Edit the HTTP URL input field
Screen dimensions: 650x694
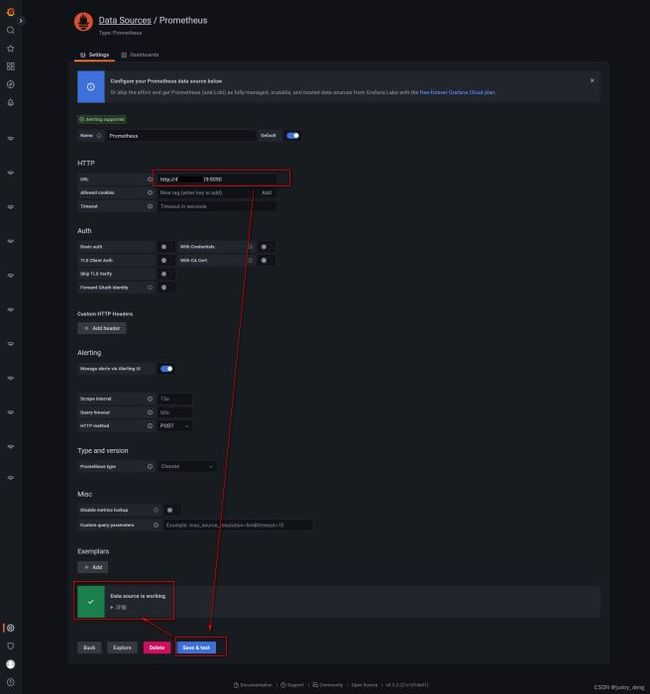tap(217, 179)
